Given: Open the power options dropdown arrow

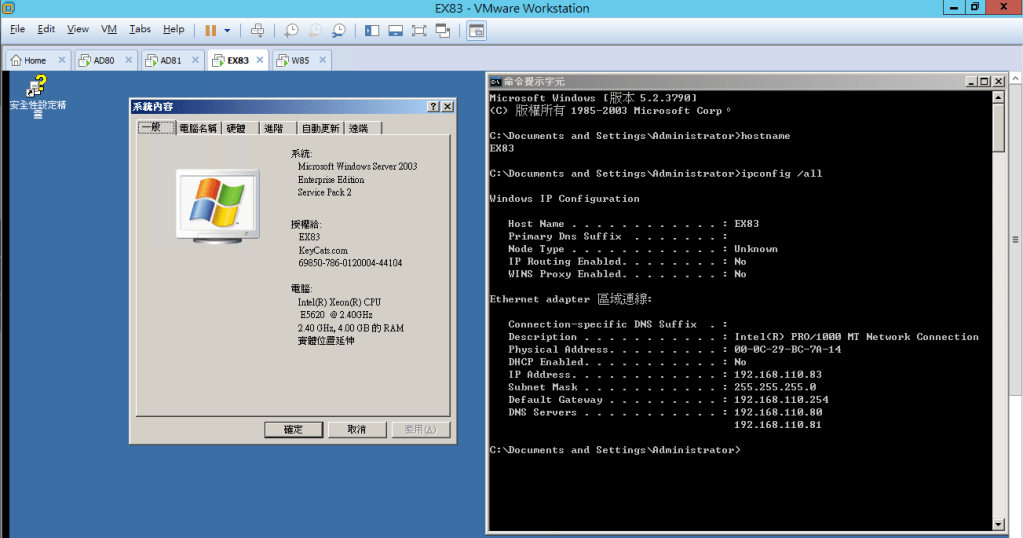Looking at the screenshot, I should tap(227, 30).
